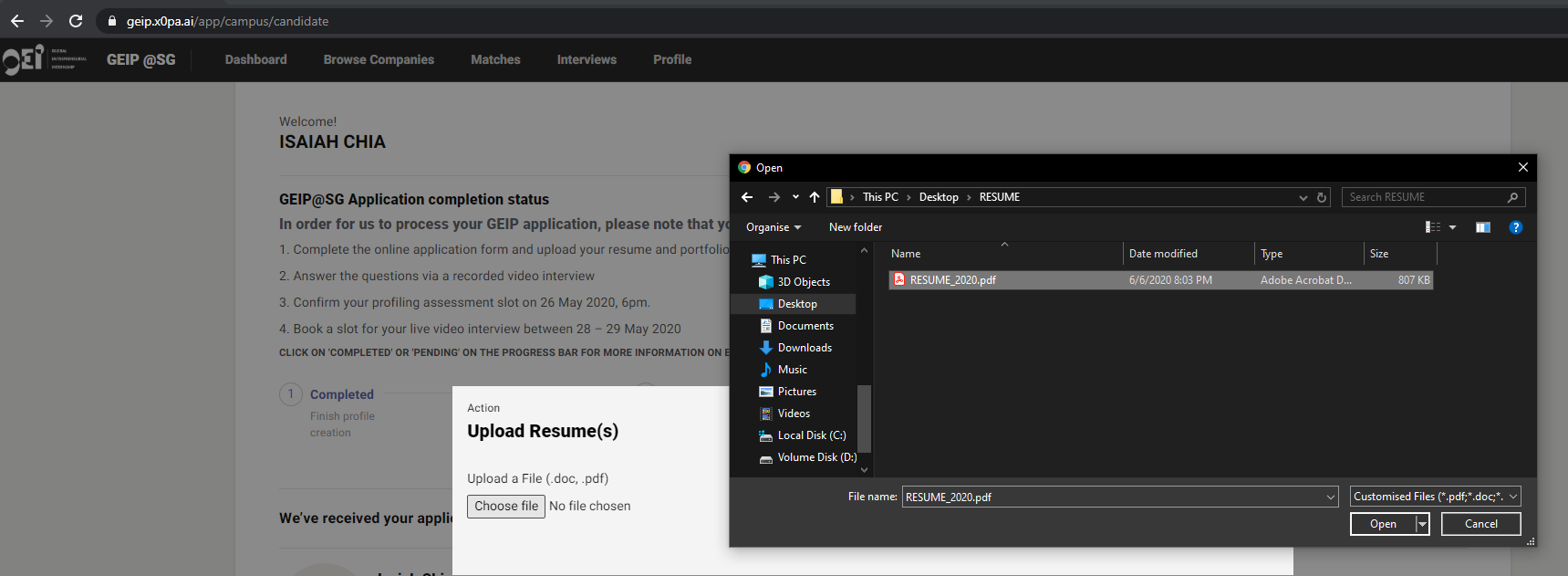This screenshot has height=576, width=1568.
Task: Expand the address path history dropdown
Action: click(x=1303, y=197)
